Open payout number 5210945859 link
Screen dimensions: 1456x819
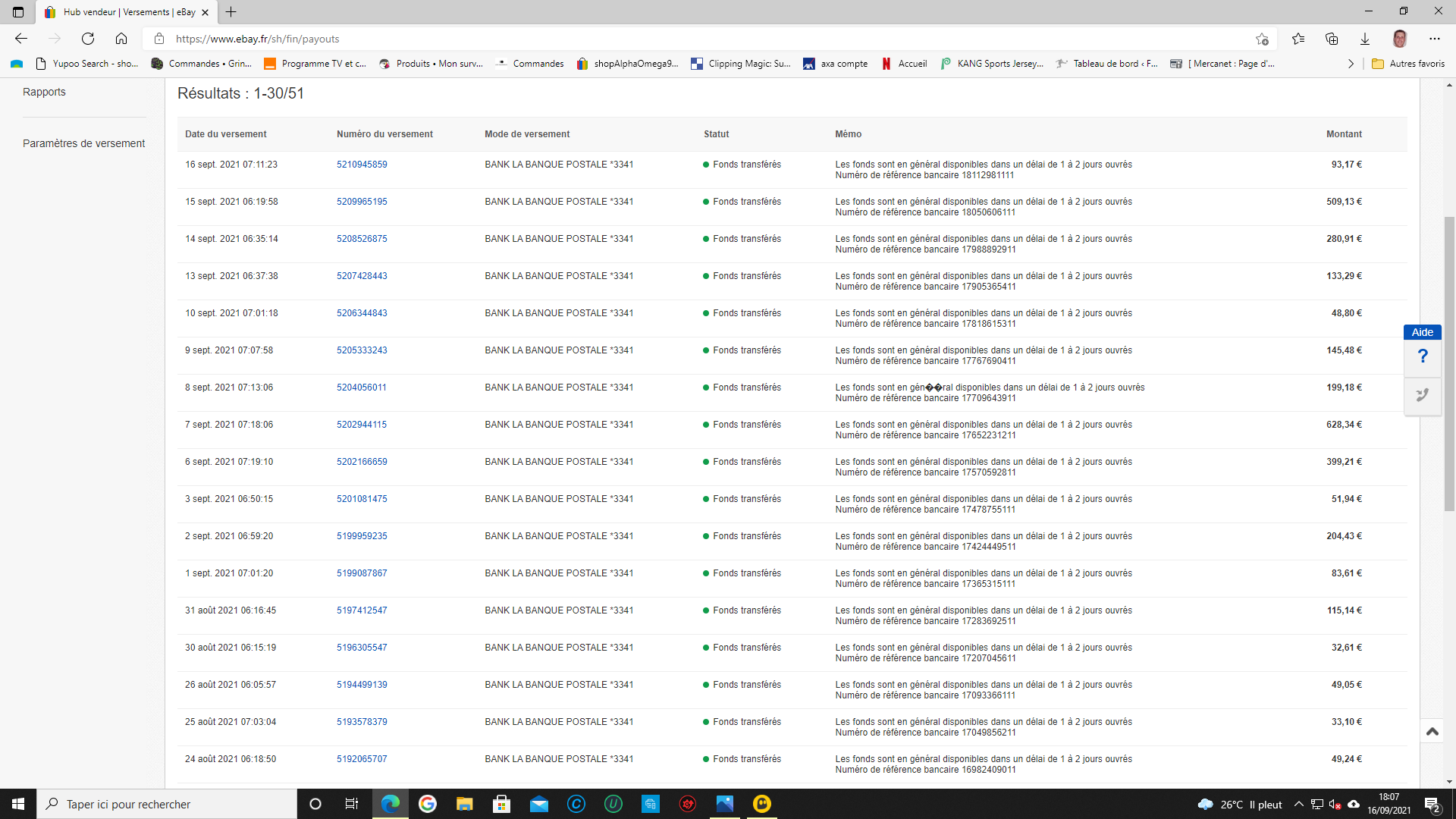click(362, 165)
